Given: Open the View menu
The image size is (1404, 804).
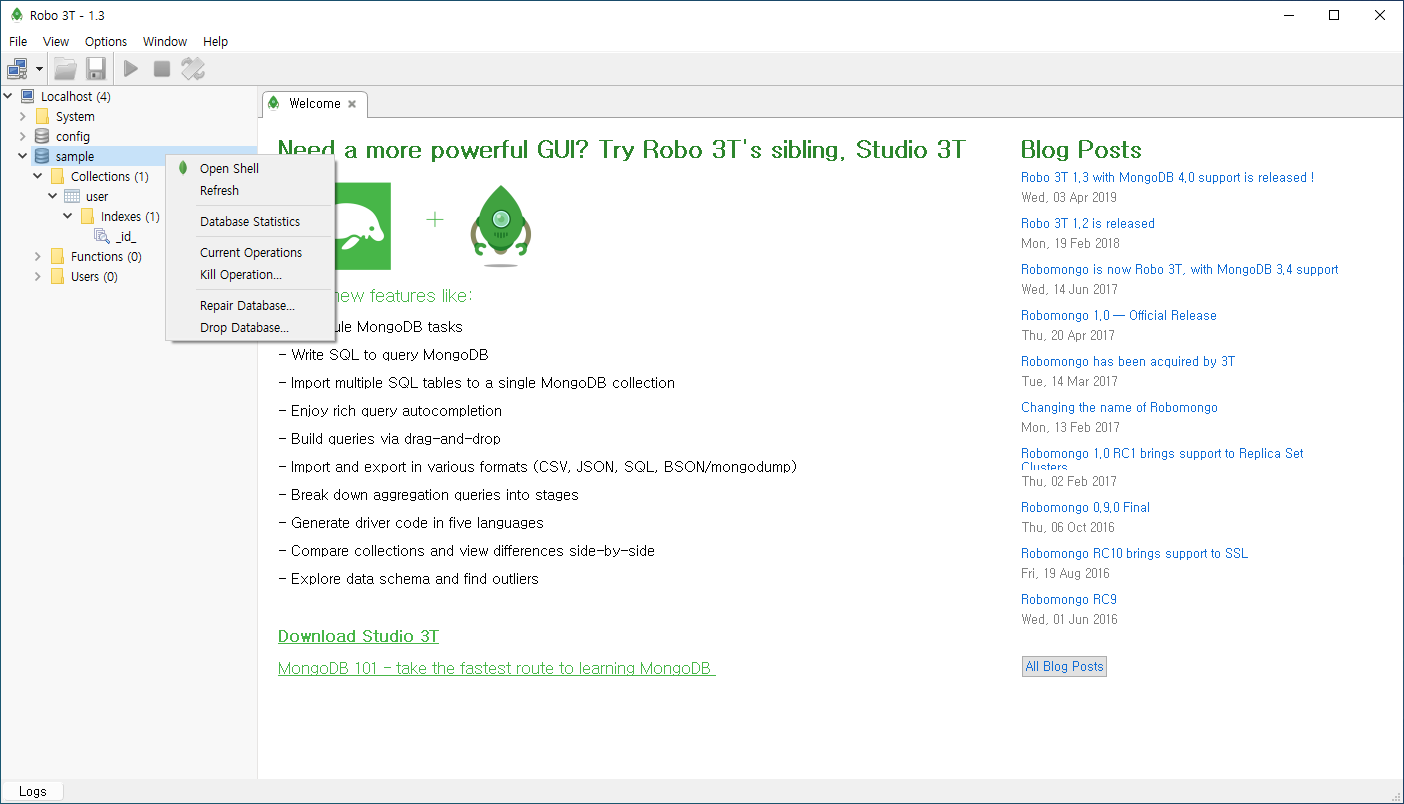Looking at the screenshot, I should click(56, 41).
